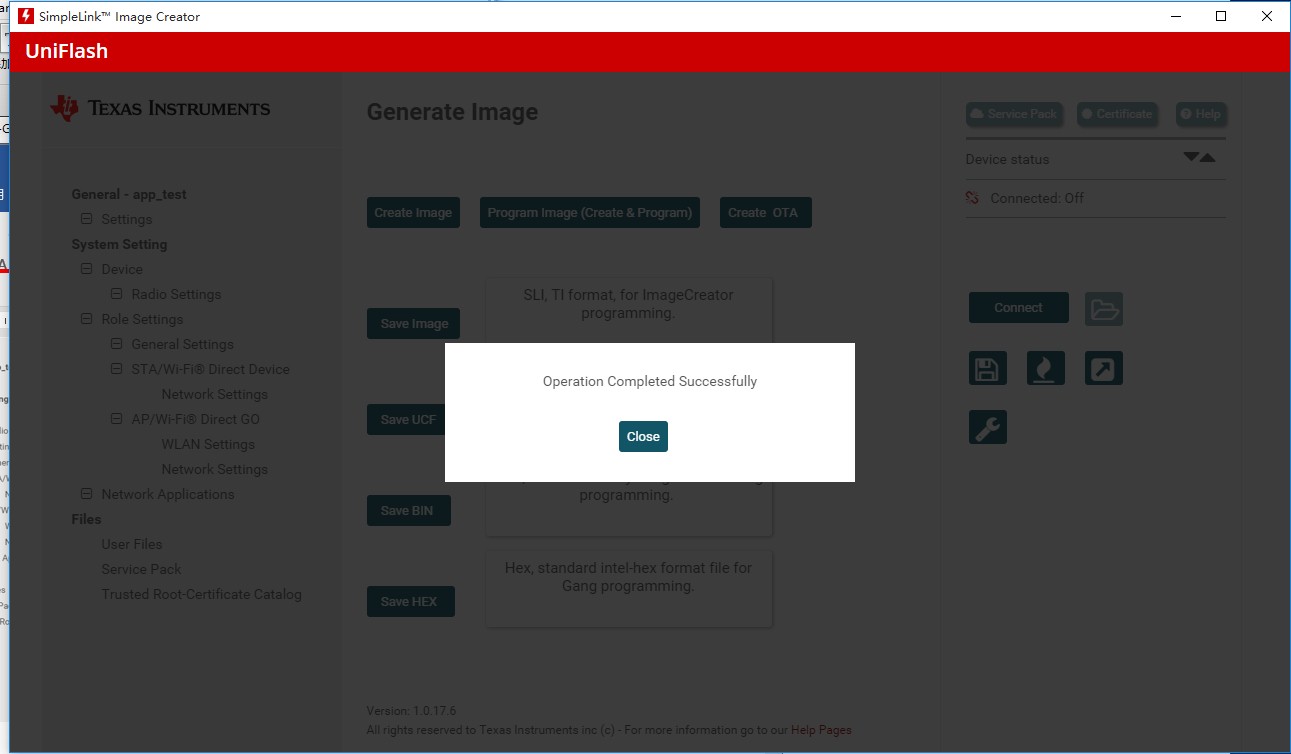This screenshot has width=1291, height=754.
Task: Toggle the Device status panel arrows
Action: tap(1199, 158)
